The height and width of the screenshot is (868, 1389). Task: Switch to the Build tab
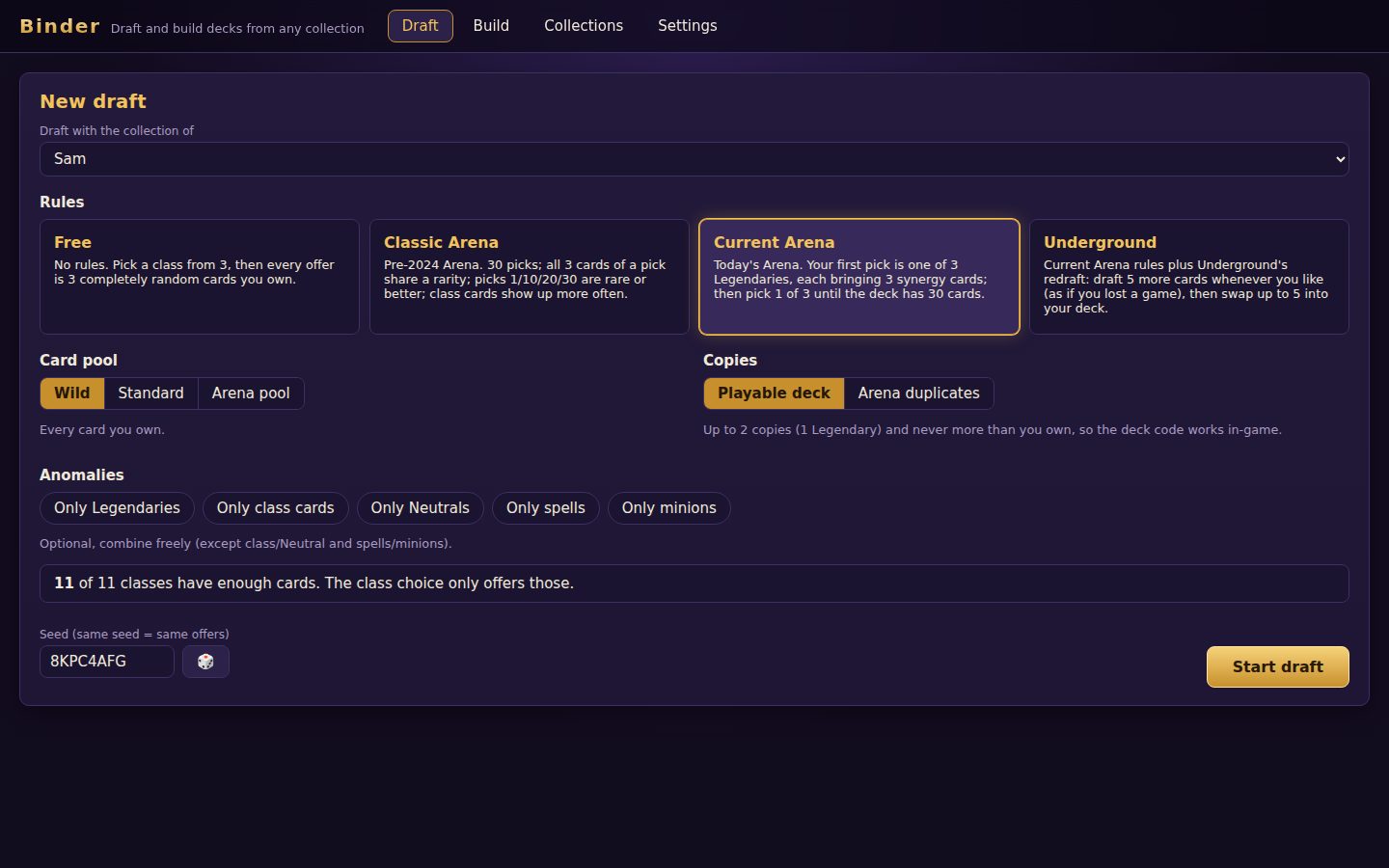pyautogui.click(x=491, y=26)
